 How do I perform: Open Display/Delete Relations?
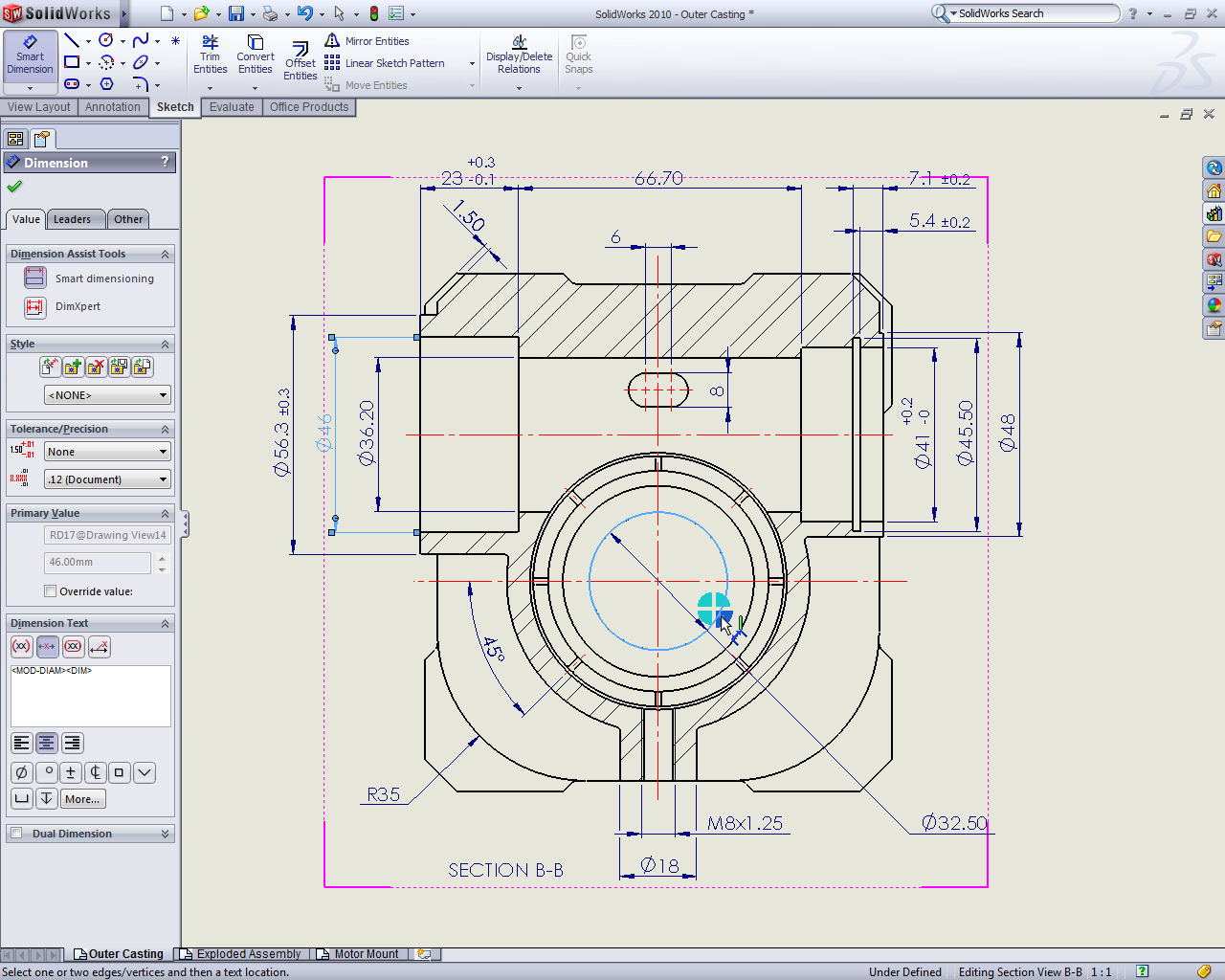519,56
